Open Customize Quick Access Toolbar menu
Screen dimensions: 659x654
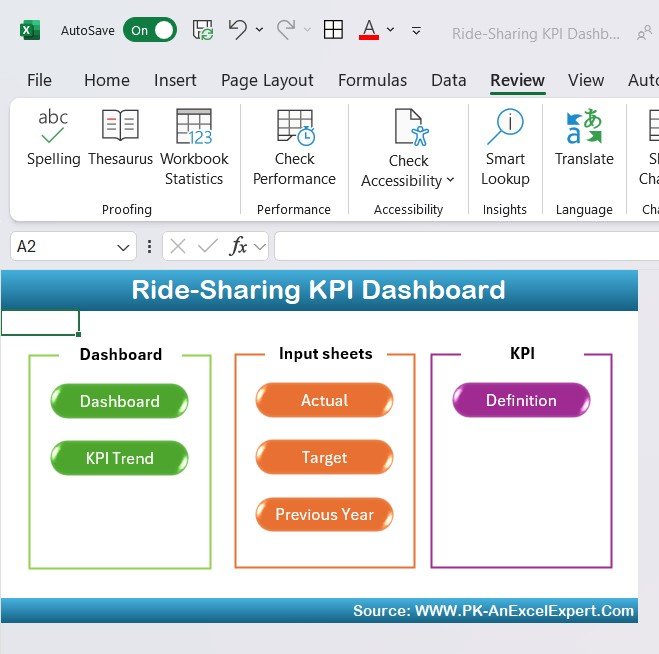[416, 30]
